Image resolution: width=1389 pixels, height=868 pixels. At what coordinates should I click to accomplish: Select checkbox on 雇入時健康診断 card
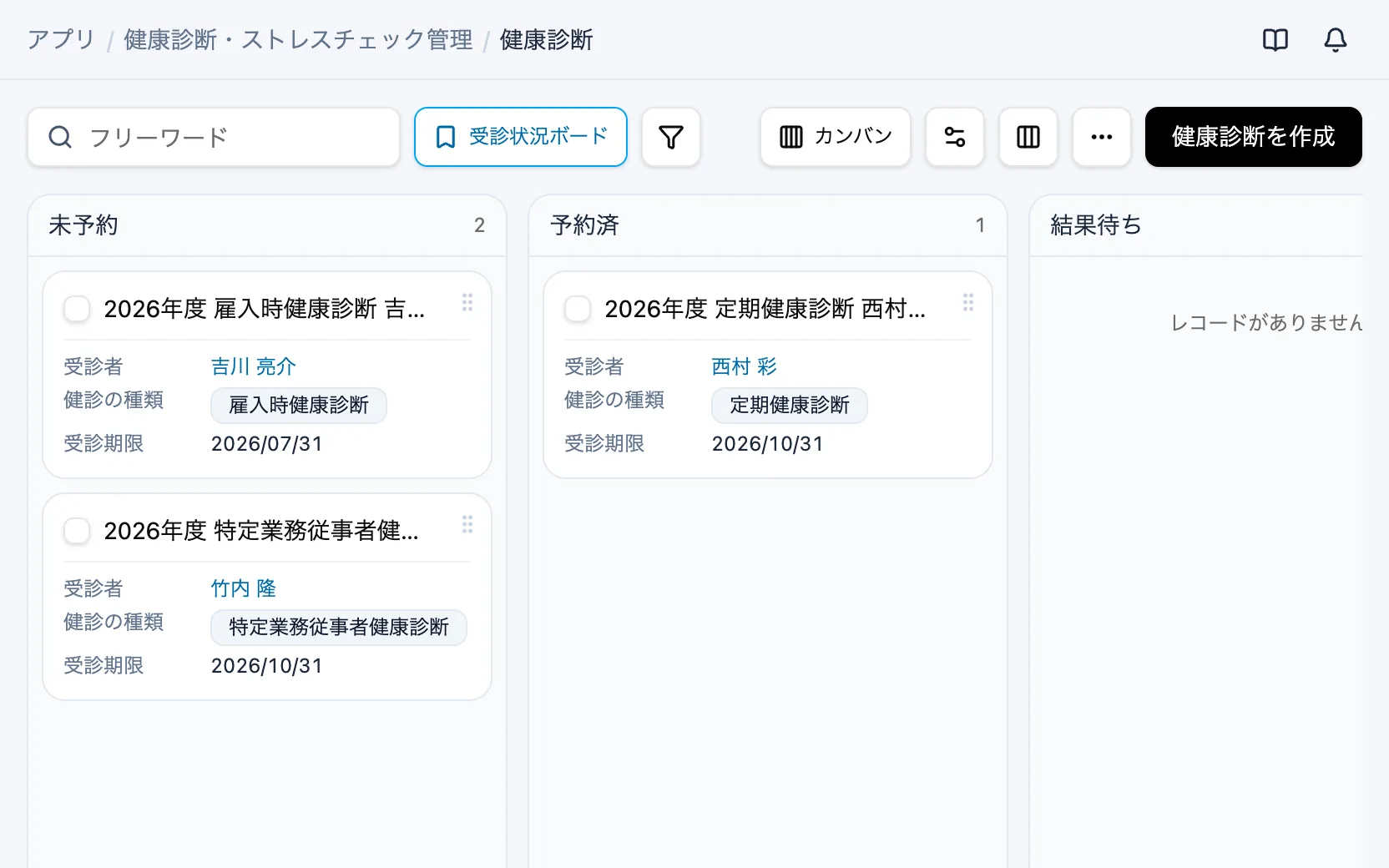(x=77, y=309)
